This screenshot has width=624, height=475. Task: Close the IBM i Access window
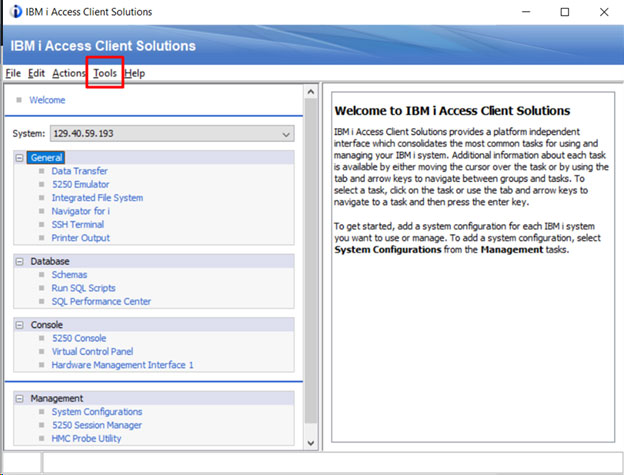coord(604,12)
